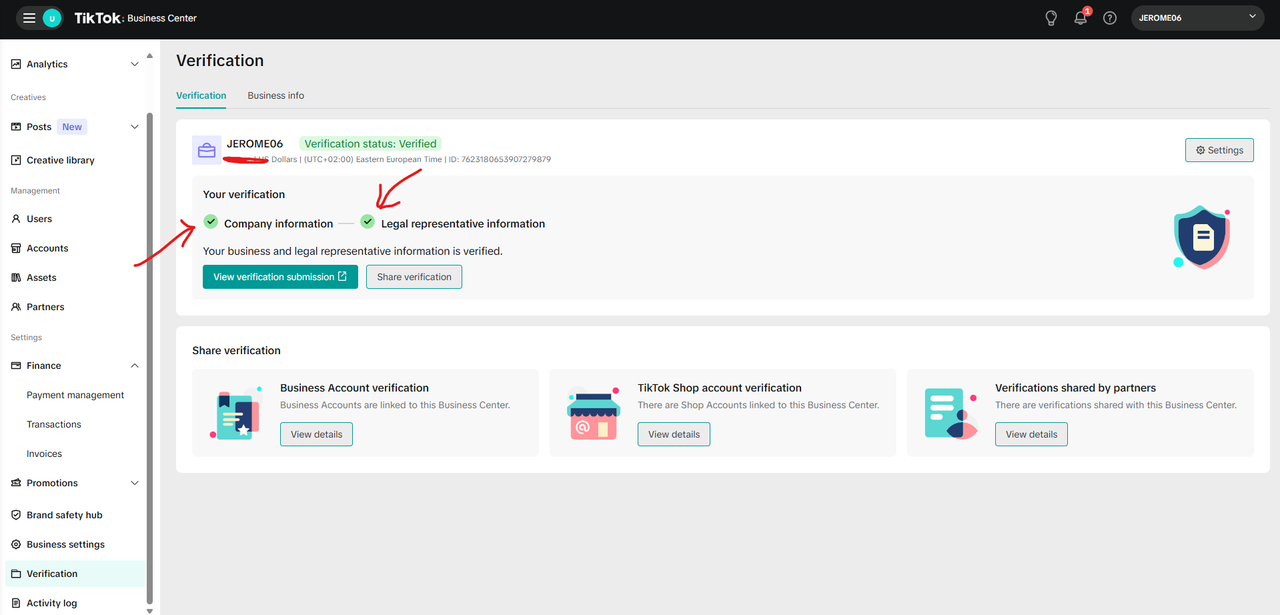The image size is (1280, 615).
Task: Open Invoices under Finance
Action: coord(44,454)
